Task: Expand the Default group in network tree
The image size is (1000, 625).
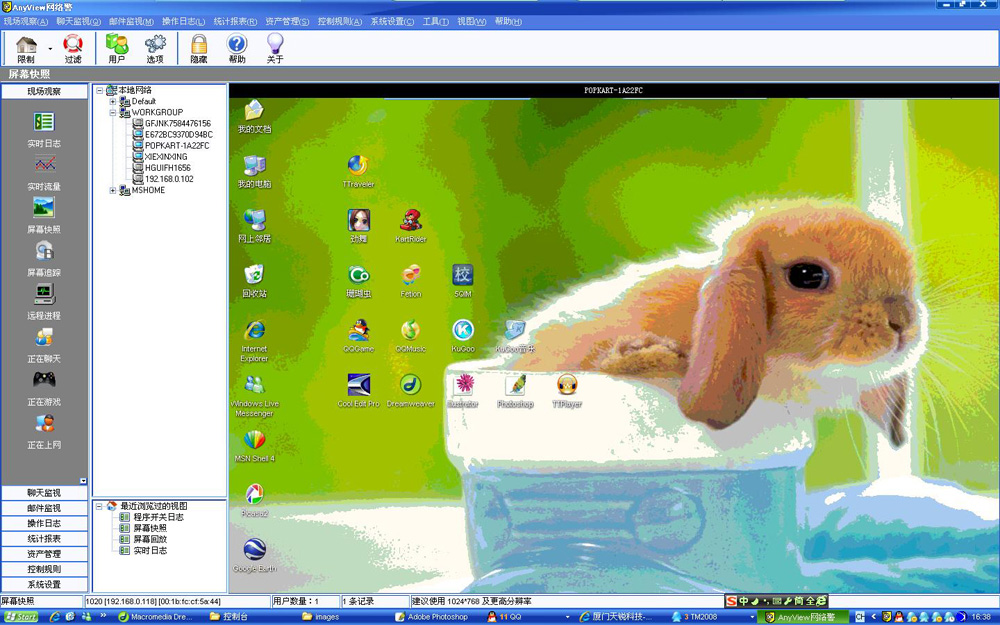Action: pos(113,102)
